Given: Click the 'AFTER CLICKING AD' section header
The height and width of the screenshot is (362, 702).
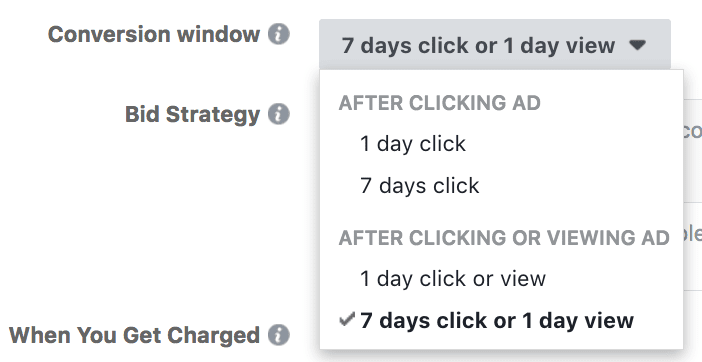Looking at the screenshot, I should pyautogui.click(x=440, y=103).
